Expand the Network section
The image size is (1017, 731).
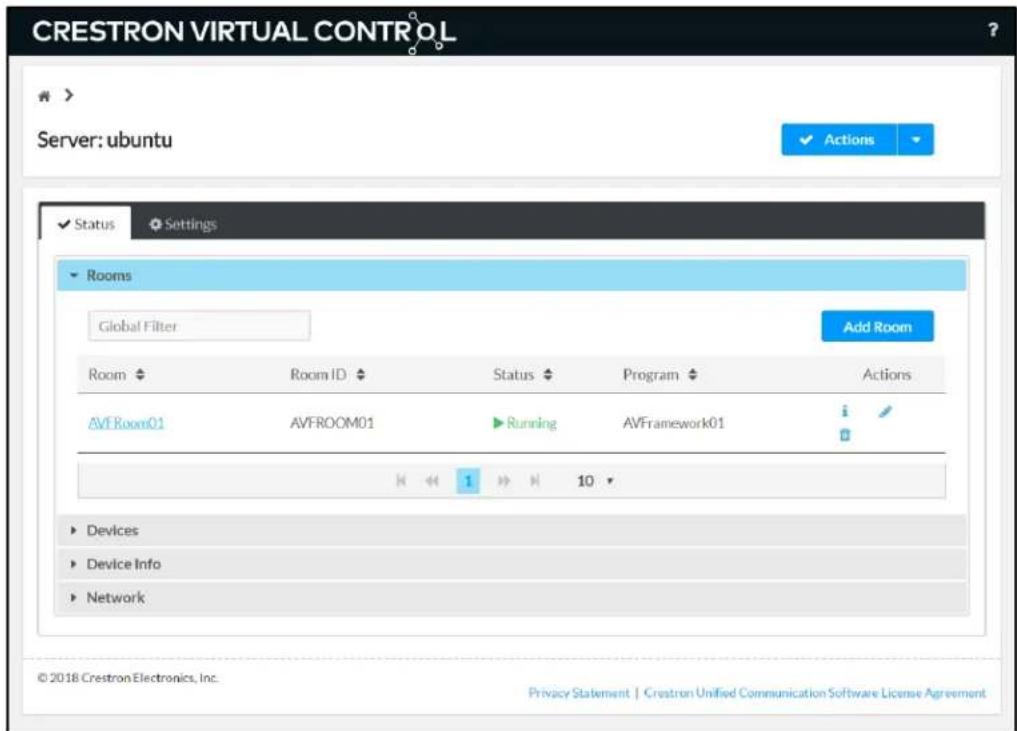[511, 597]
